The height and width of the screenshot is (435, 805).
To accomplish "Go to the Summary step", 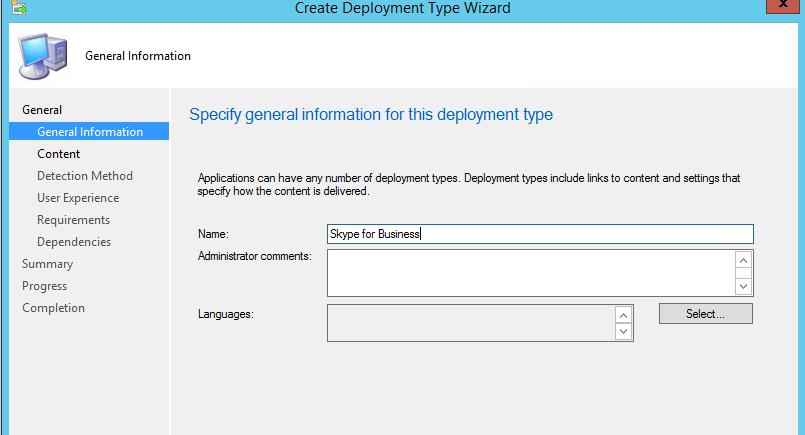I will 47,264.
